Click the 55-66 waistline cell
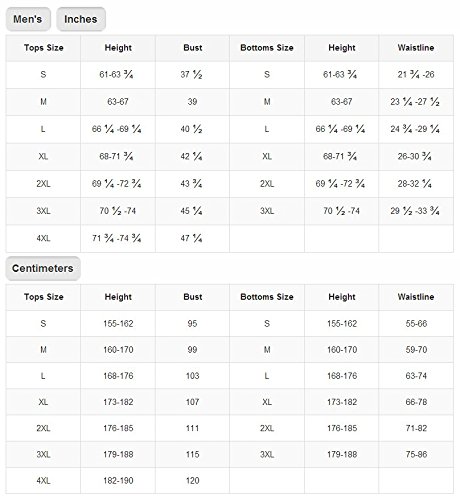The height and width of the screenshot is (500, 460). click(x=416, y=324)
